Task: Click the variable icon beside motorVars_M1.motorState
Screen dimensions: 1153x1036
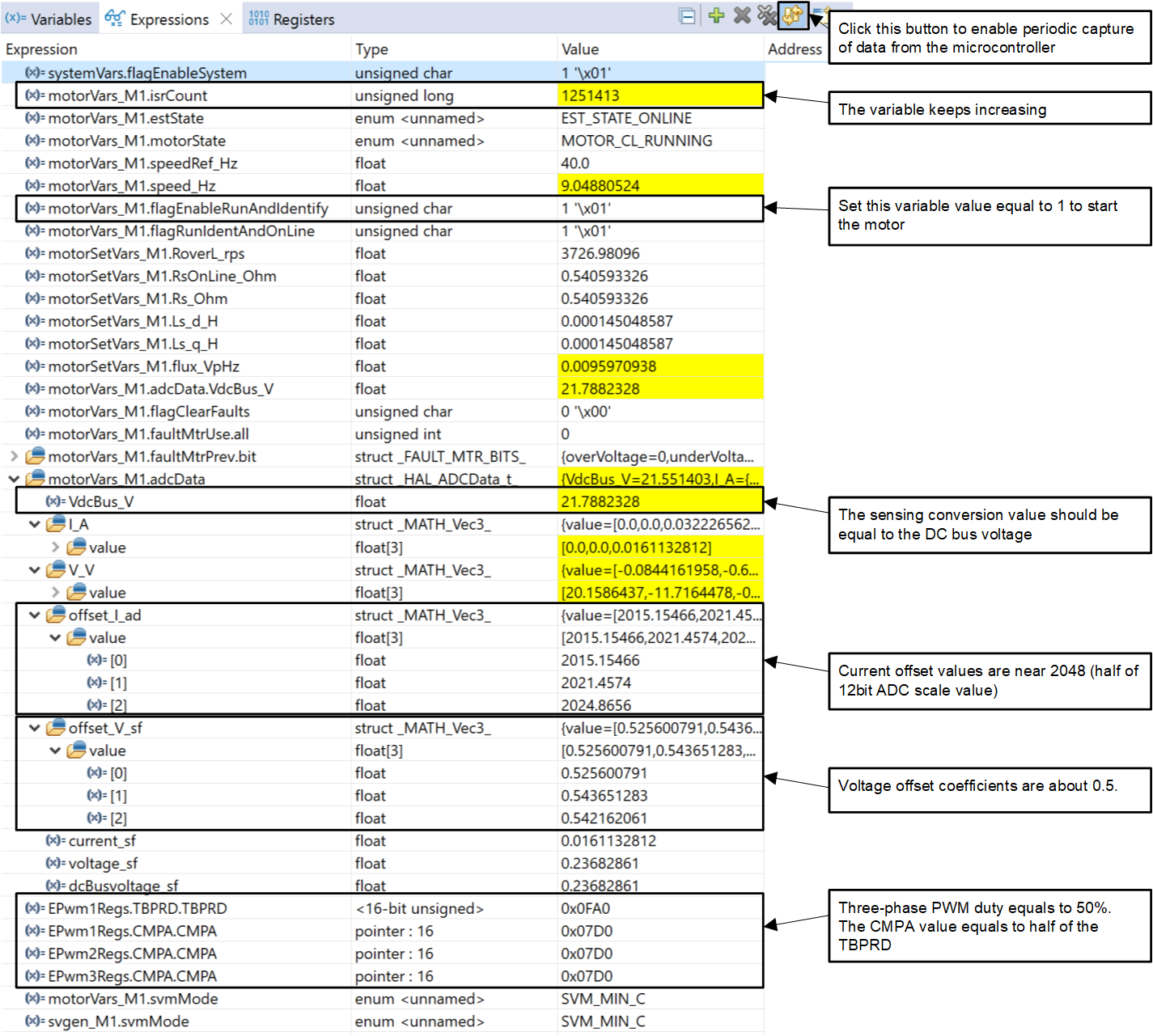Action: pyautogui.click(x=35, y=141)
